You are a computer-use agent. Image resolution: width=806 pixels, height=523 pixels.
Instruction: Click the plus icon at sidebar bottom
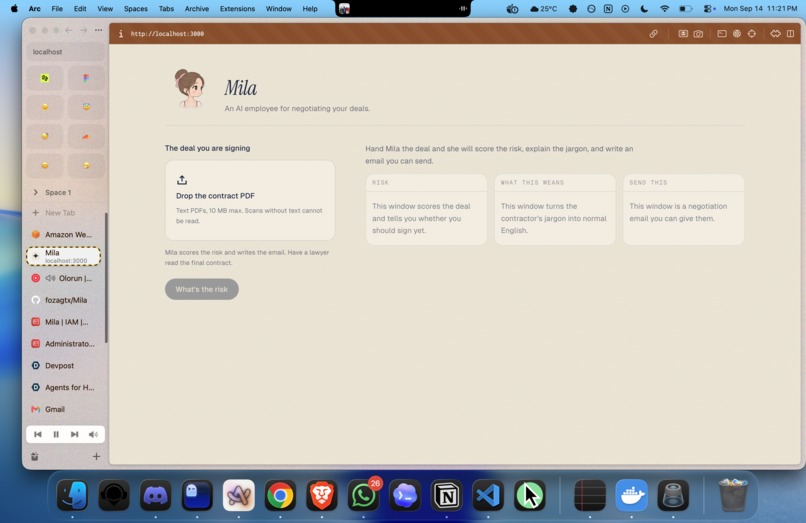pyautogui.click(x=96, y=456)
